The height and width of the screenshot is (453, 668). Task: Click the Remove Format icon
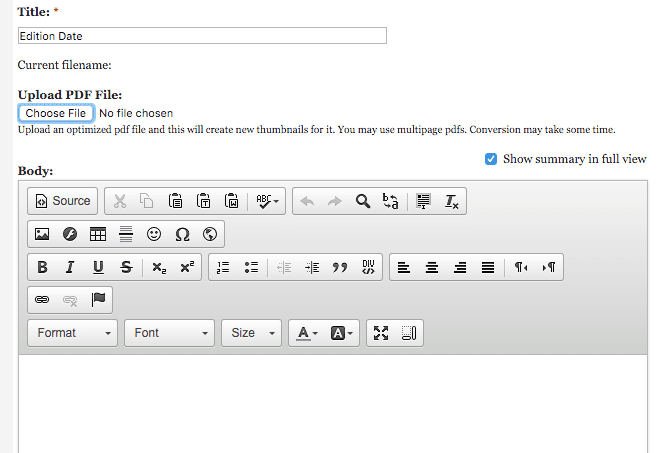coord(452,201)
